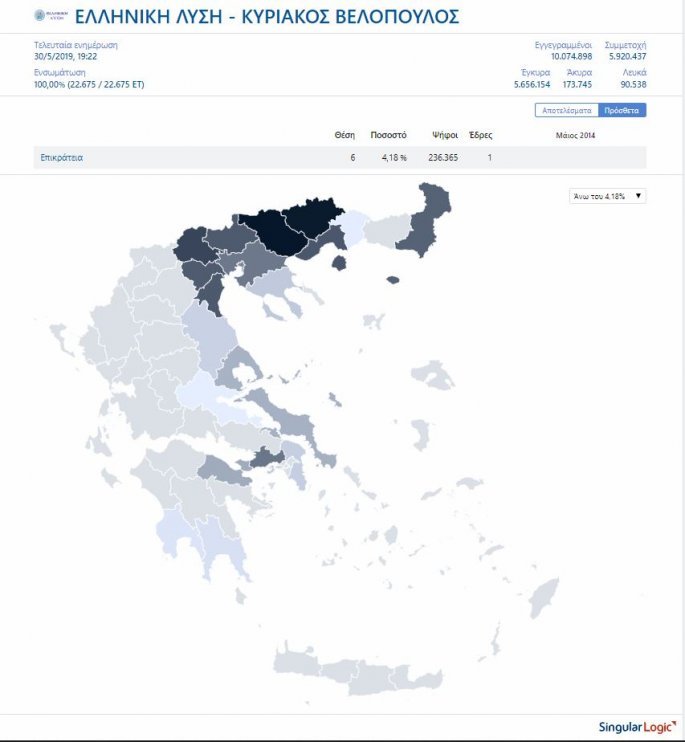Click the Έδρες column header
This screenshot has height=742, width=685.
click(480, 135)
